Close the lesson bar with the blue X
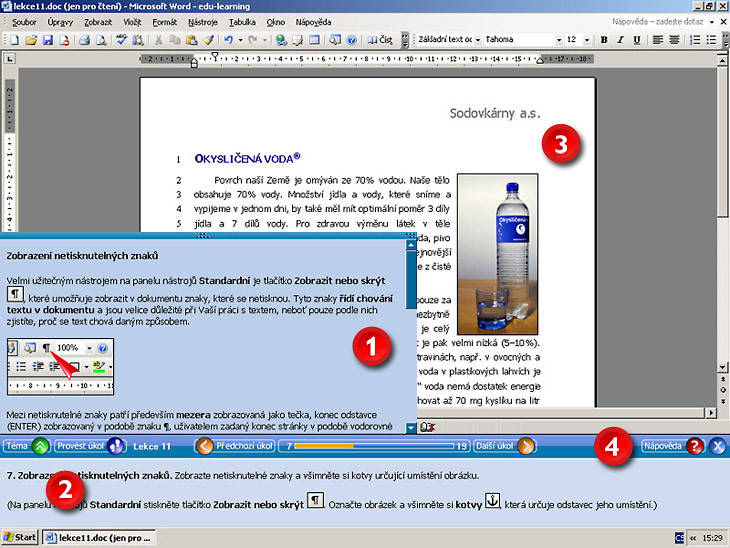 pyautogui.click(x=717, y=446)
